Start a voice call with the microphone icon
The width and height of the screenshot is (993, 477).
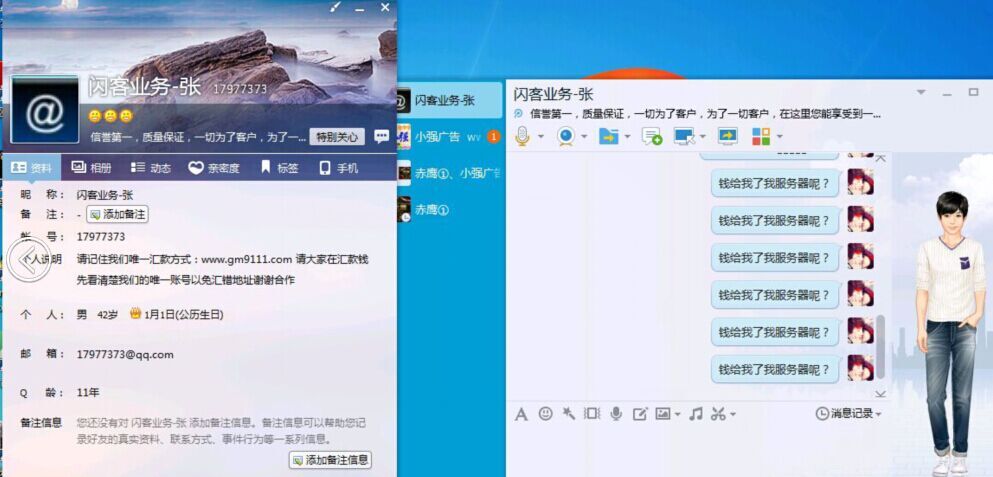tap(522, 136)
